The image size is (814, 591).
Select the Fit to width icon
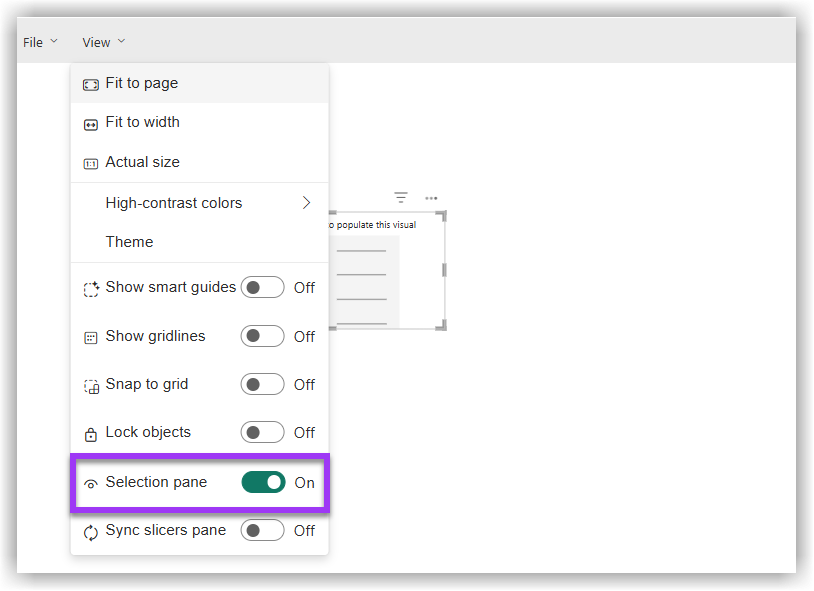[x=90, y=123]
